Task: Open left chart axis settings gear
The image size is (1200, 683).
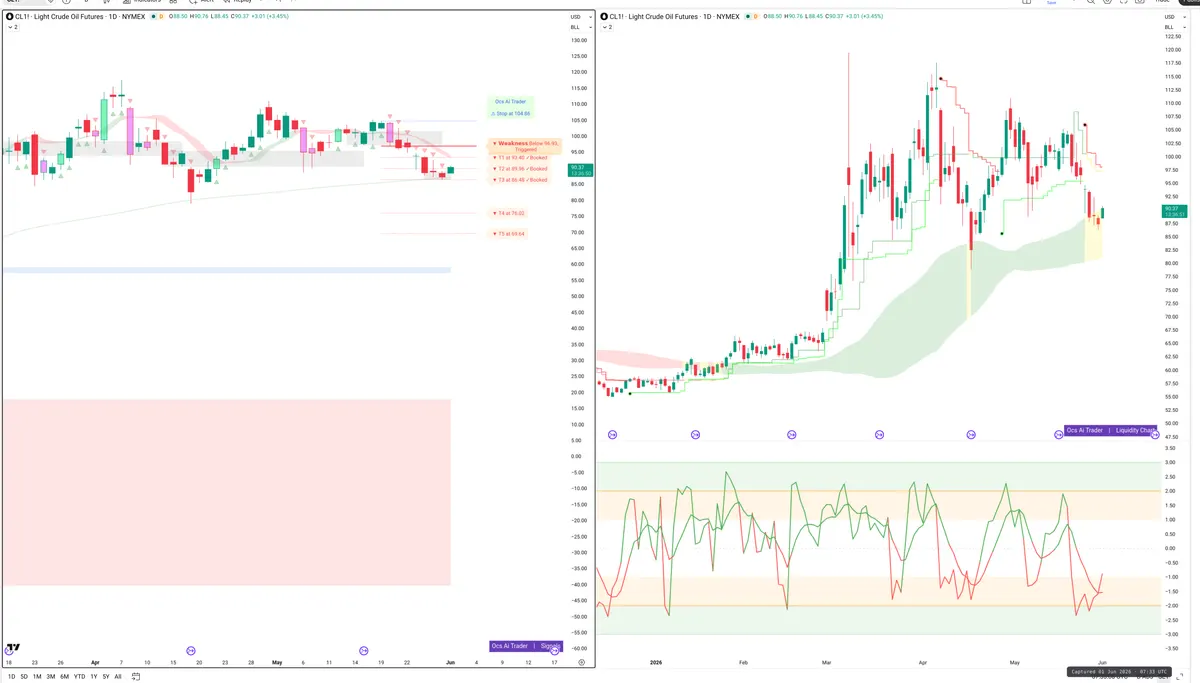Action: pyautogui.click(x=581, y=662)
